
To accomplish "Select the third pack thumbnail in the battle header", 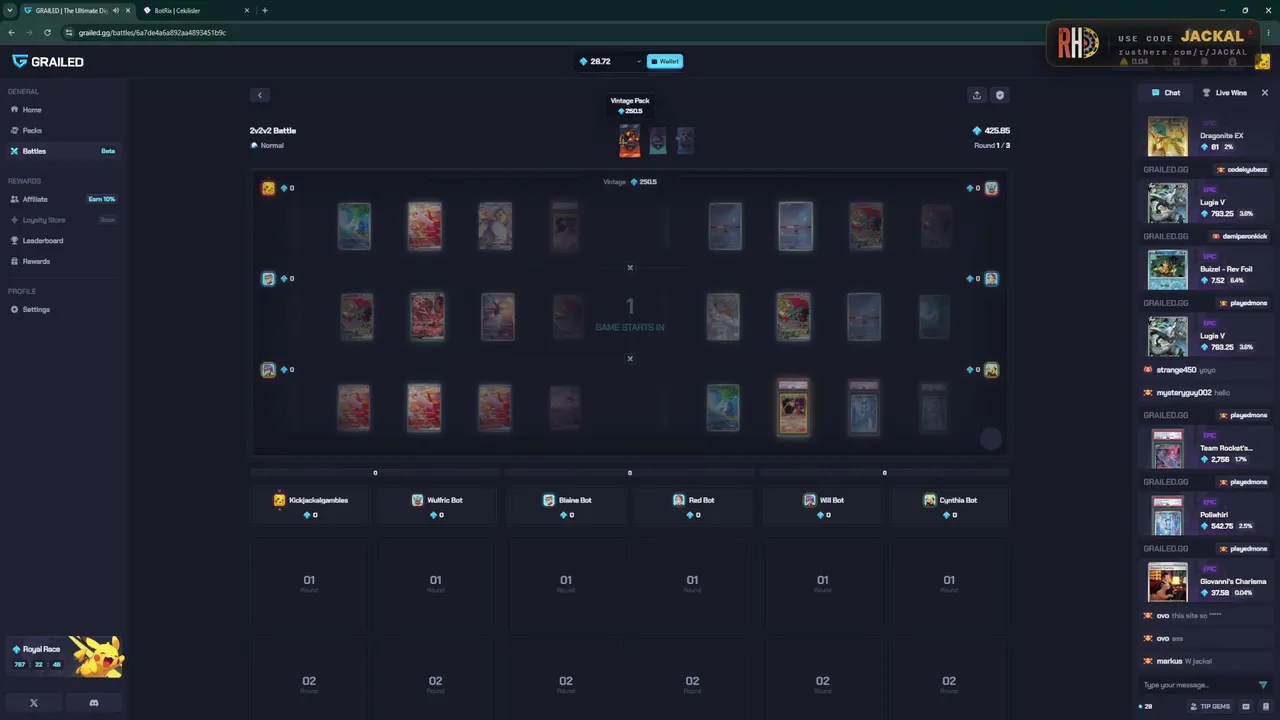I will (685, 140).
